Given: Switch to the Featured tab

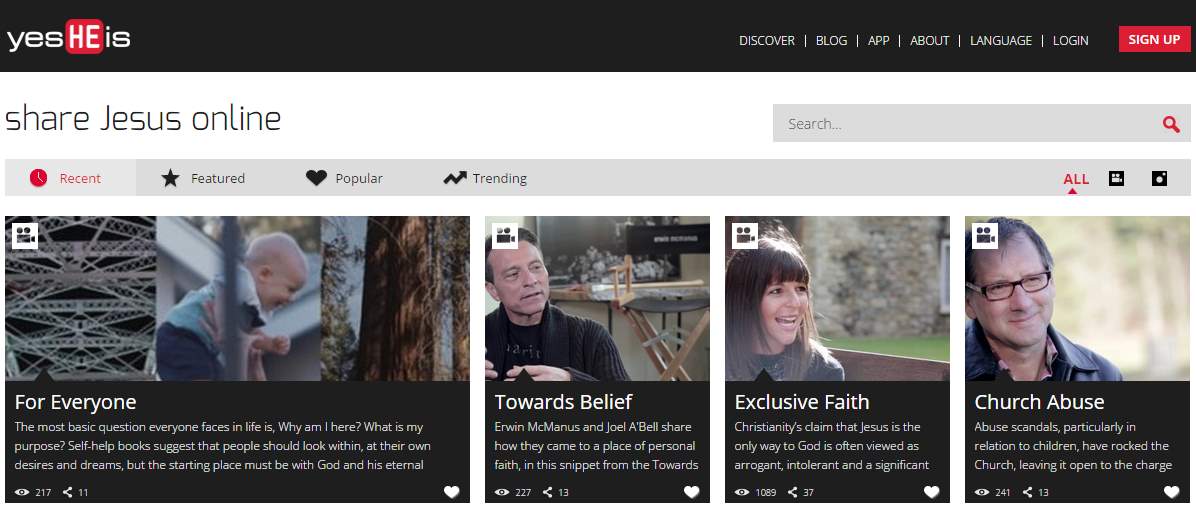Looking at the screenshot, I should click(203, 178).
